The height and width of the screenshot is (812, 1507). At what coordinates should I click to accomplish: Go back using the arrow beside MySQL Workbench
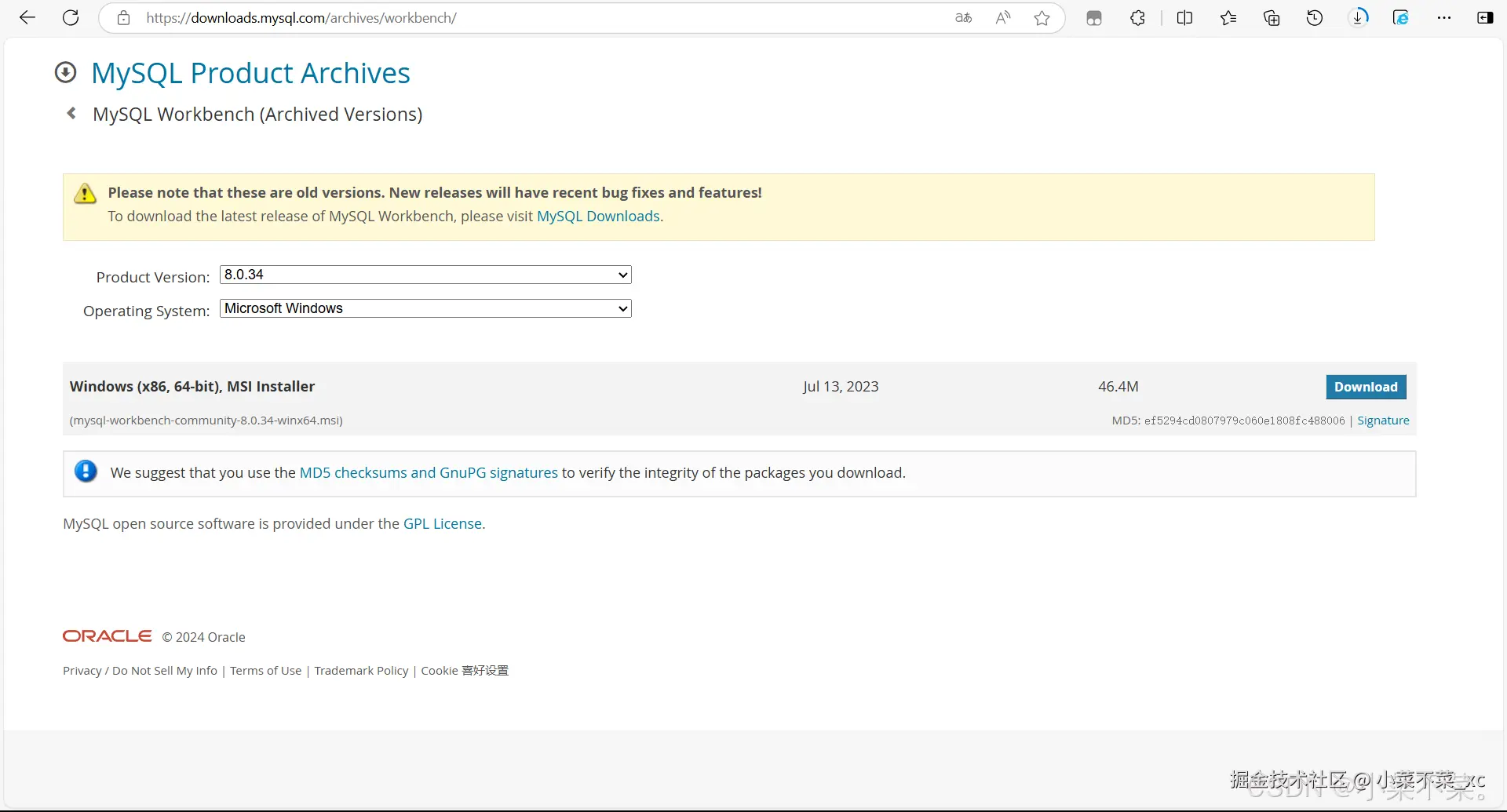71,114
